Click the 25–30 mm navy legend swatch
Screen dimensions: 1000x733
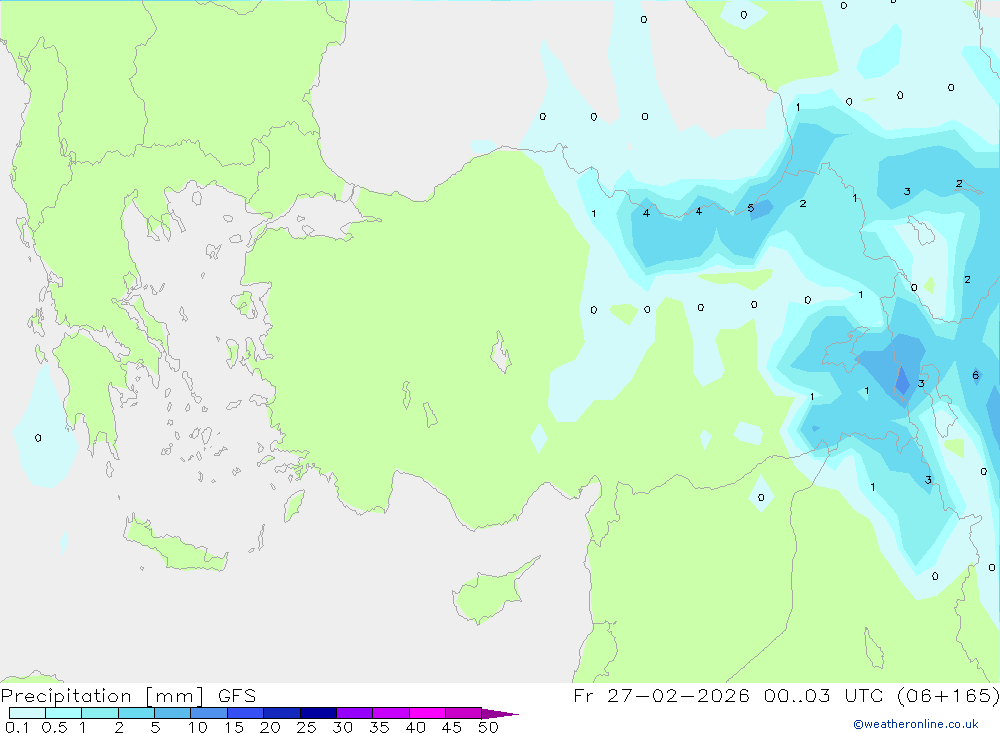[x=318, y=713]
